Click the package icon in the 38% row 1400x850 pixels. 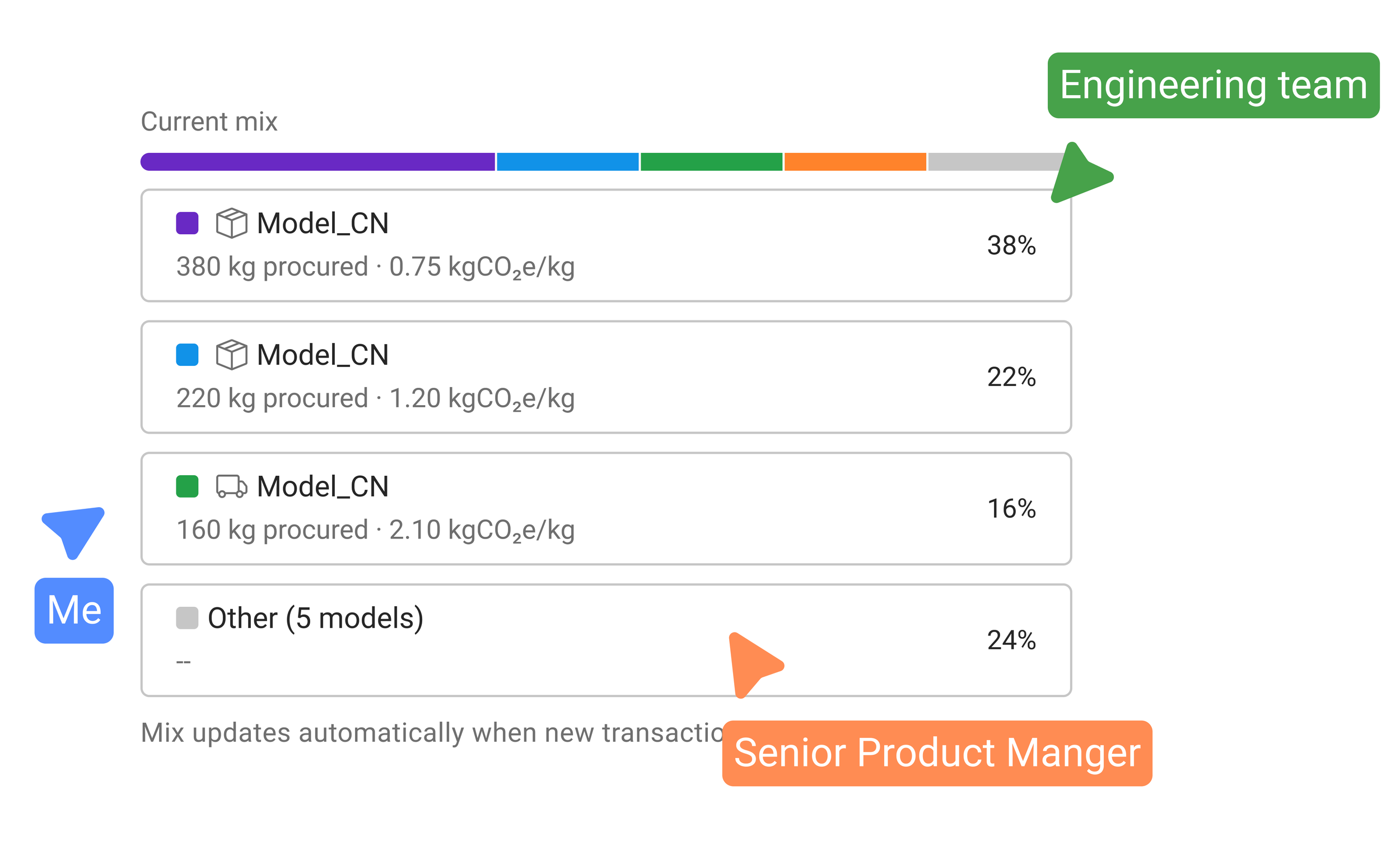click(x=231, y=223)
